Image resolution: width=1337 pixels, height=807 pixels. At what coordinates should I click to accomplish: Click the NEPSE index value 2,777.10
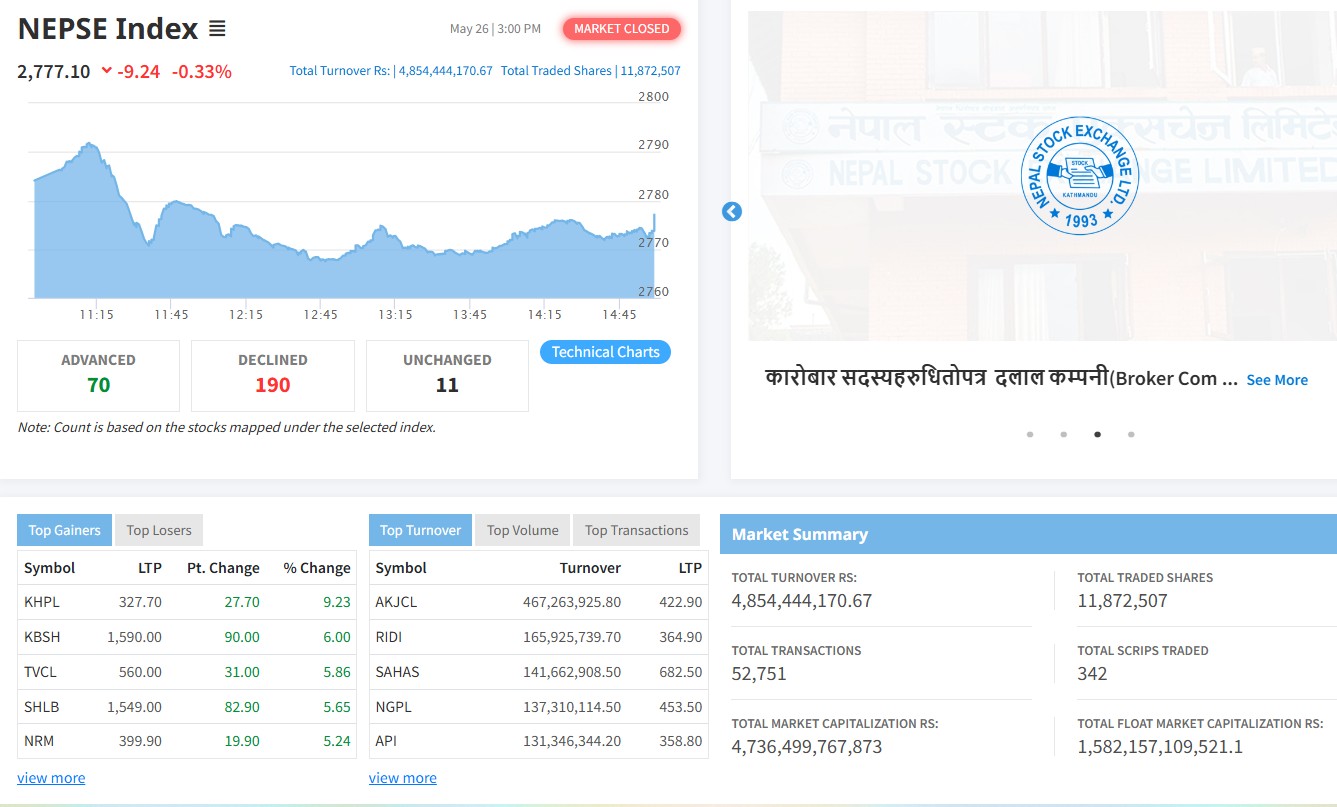[54, 71]
